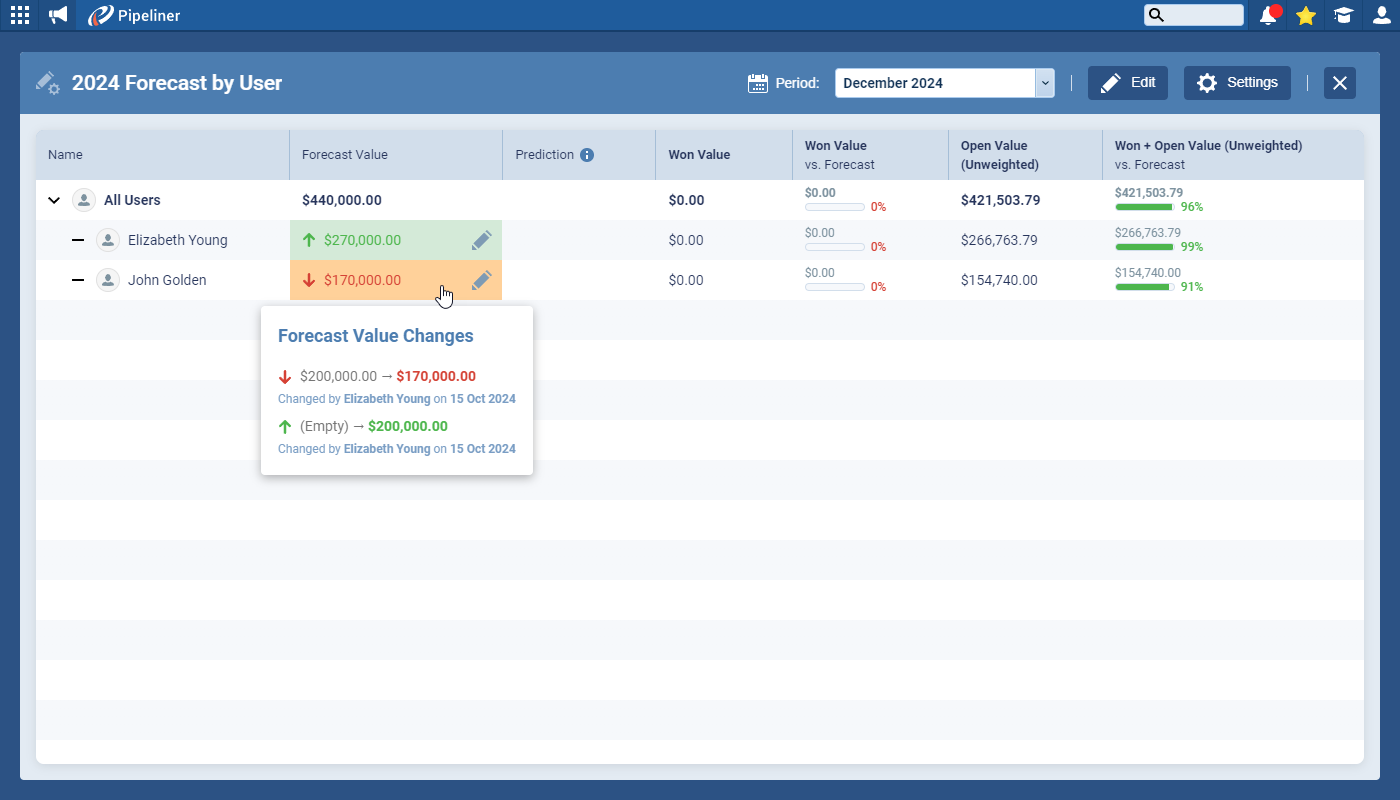Open forecast Settings
The width and height of the screenshot is (1400, 800).
[x=1237, y=83]
